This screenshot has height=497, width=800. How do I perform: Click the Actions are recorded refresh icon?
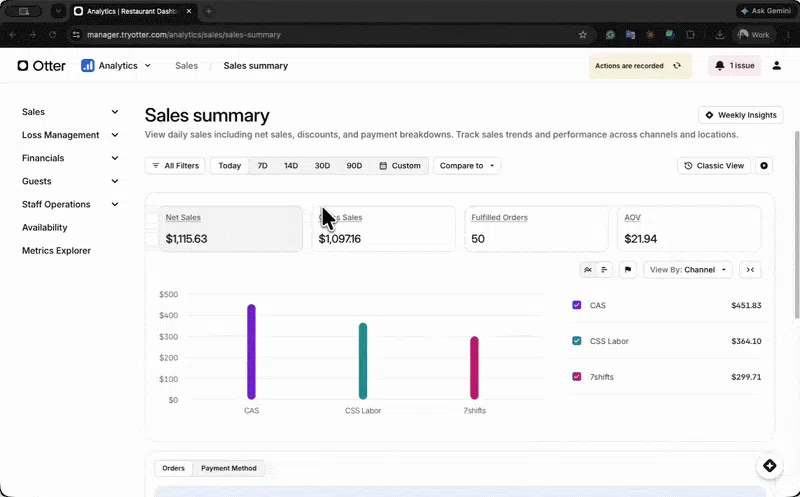(x=677, y=66)
